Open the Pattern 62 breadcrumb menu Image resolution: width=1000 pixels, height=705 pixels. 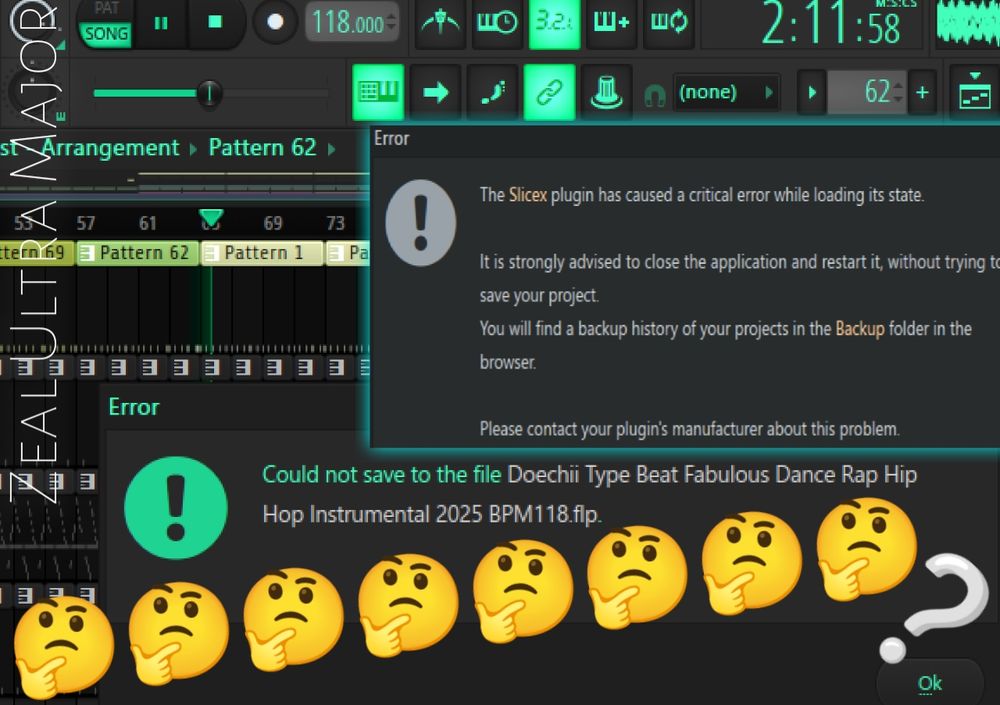coord(262,148)
